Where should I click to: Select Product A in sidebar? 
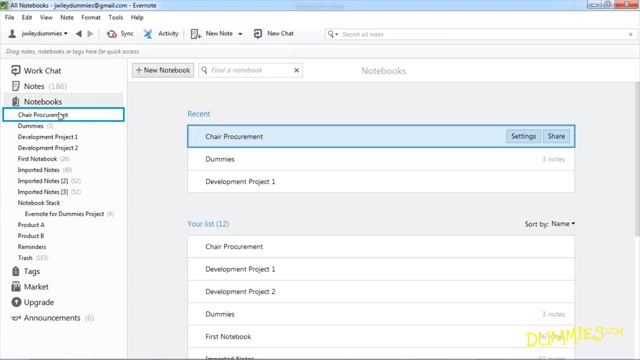31,225
